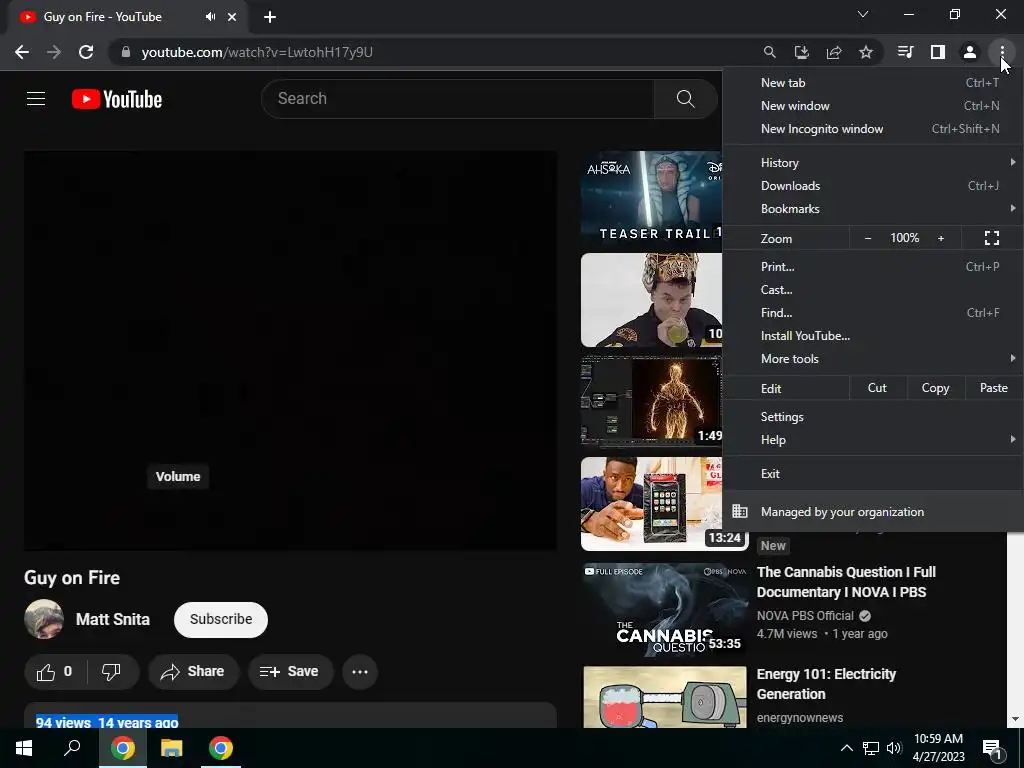The image size is (1024, 768).
Task: Mute the tab via speaker icon
Action: point(210,17)
